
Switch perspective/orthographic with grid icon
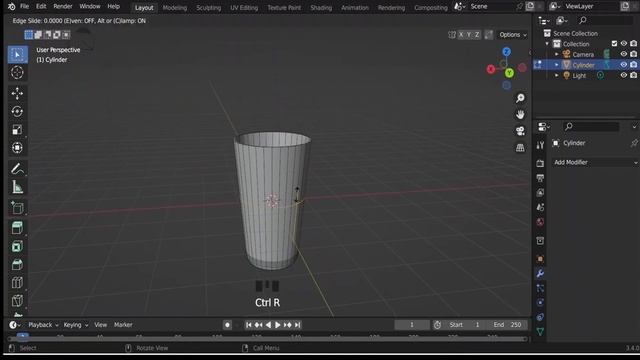tap(520, 147)
